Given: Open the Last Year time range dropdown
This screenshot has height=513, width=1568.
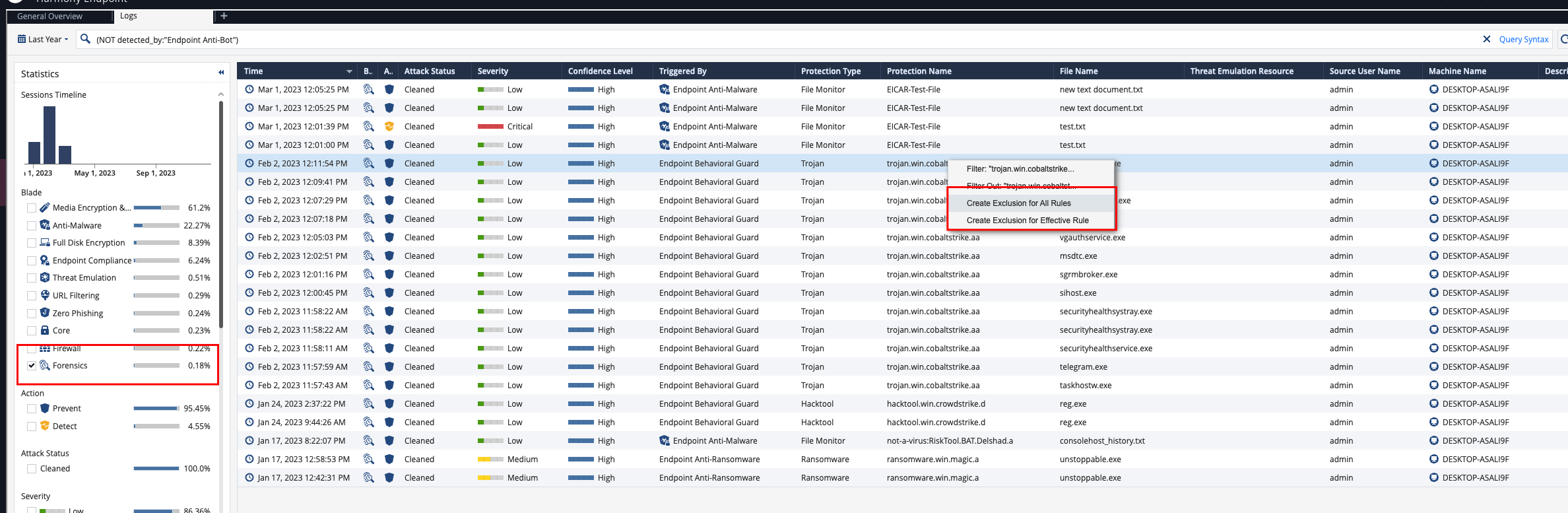Looking at the screenshot, I should coord(43,40).
